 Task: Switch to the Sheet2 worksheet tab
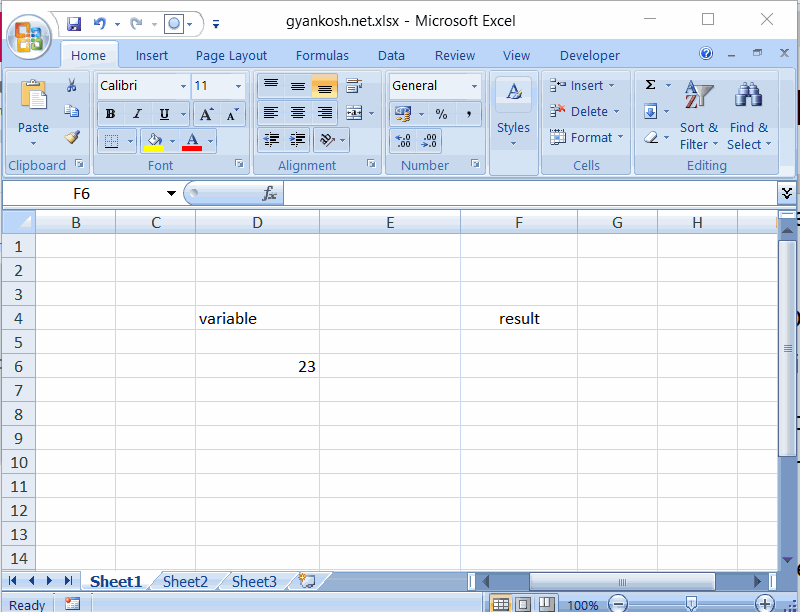click(x=185, y=580)
